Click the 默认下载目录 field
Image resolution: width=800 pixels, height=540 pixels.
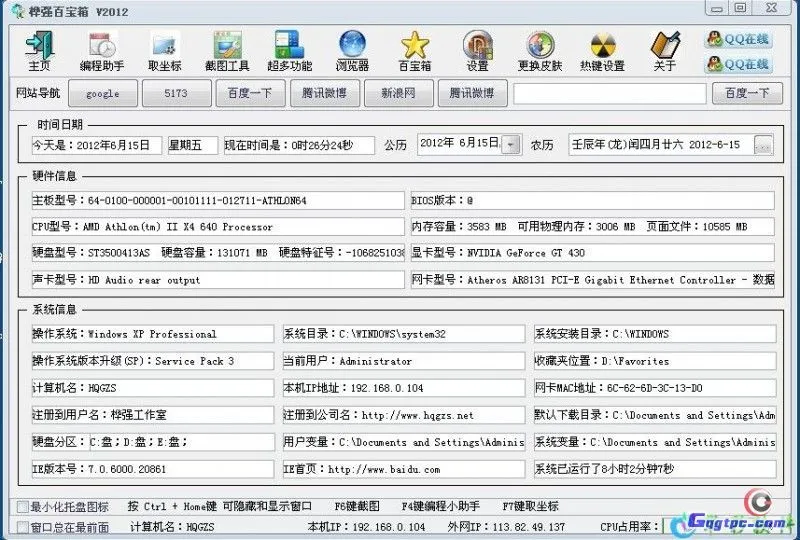point(655,415)
